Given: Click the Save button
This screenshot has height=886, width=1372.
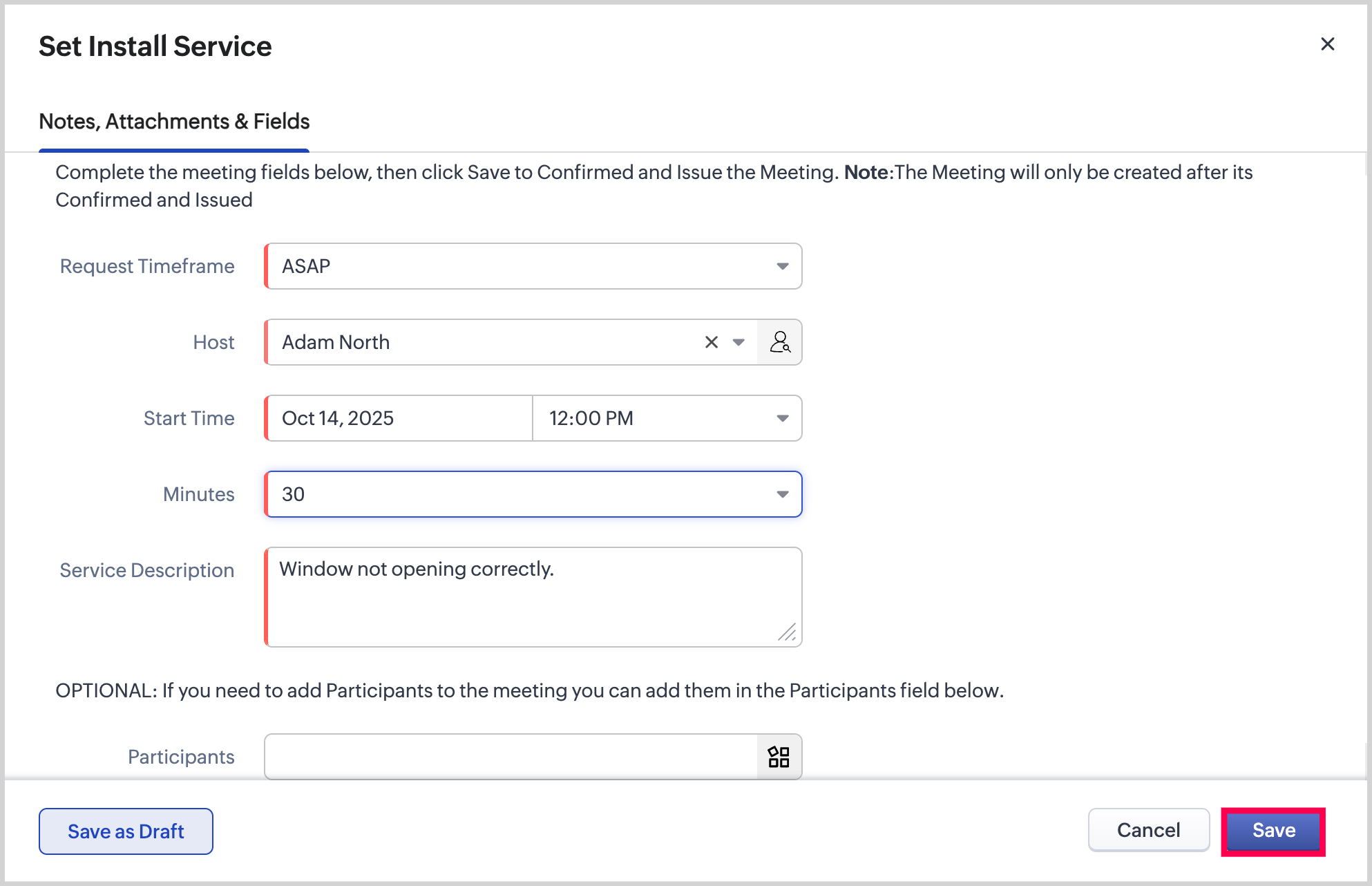Looking at the screenshot, I should (x=1273, y=831).
